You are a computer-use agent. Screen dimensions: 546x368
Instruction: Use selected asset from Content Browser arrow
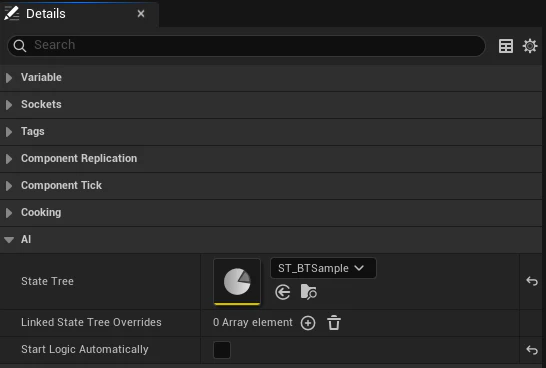pyautogui.click(x=282, y=292)
